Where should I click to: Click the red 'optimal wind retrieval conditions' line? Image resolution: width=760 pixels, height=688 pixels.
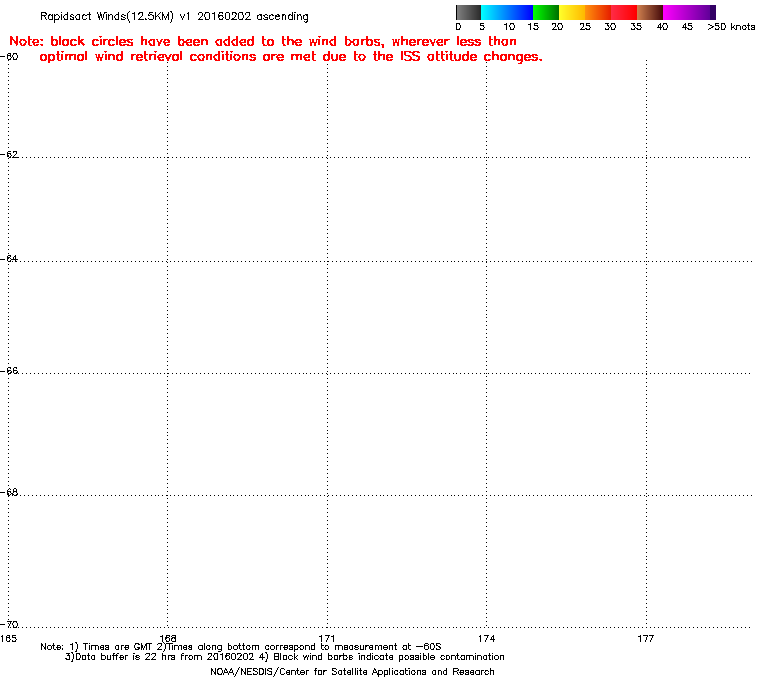click(291, 57)
